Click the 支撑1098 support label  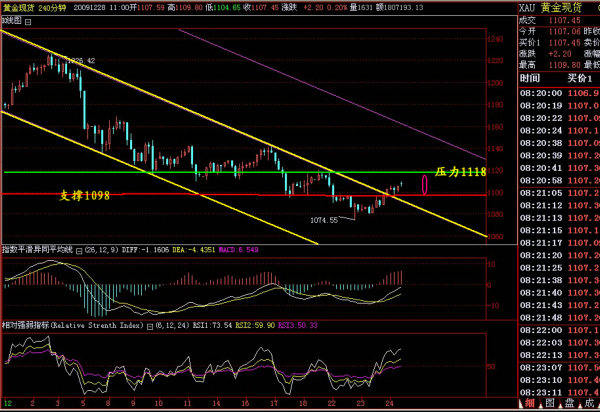[x=85, y=195]
